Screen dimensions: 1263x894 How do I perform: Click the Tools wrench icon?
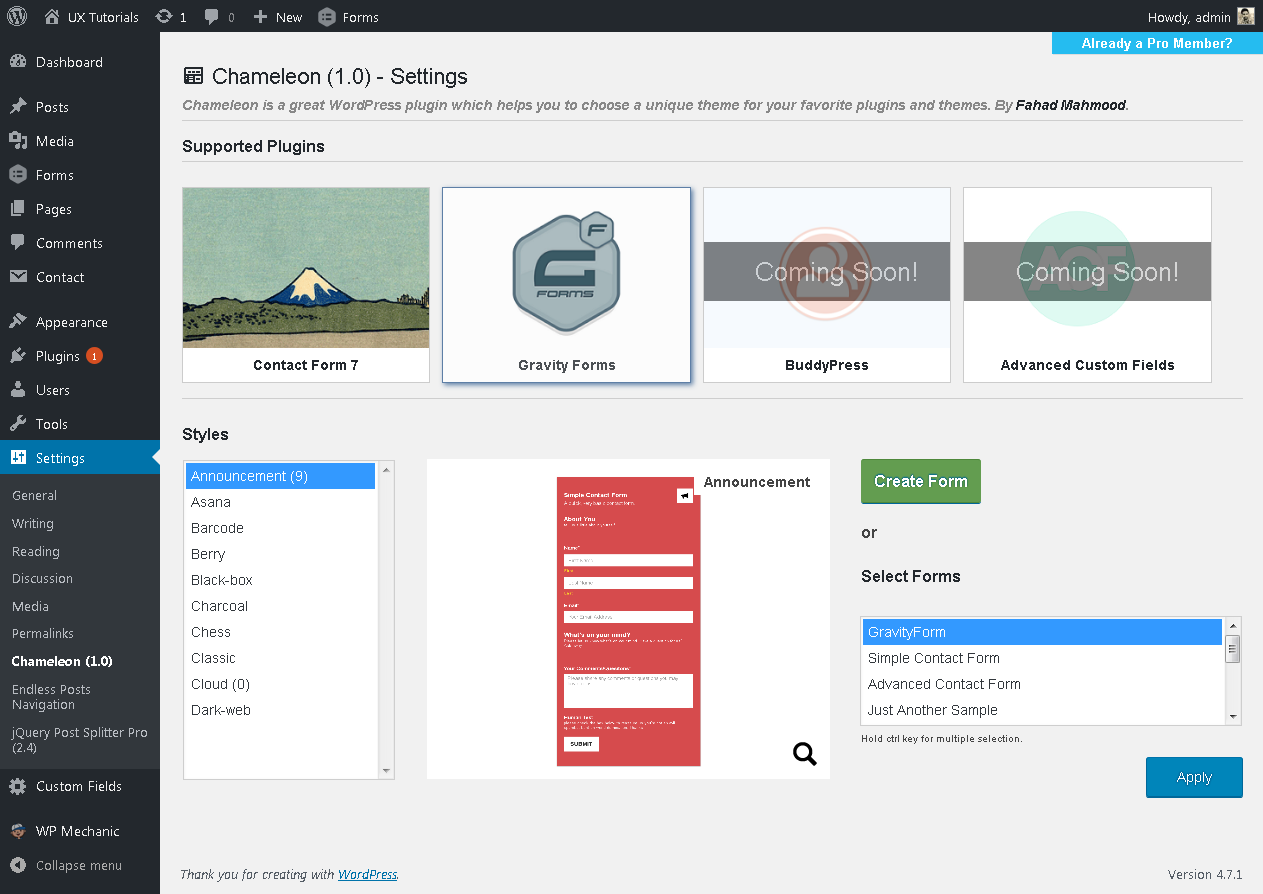coord(18,424)
